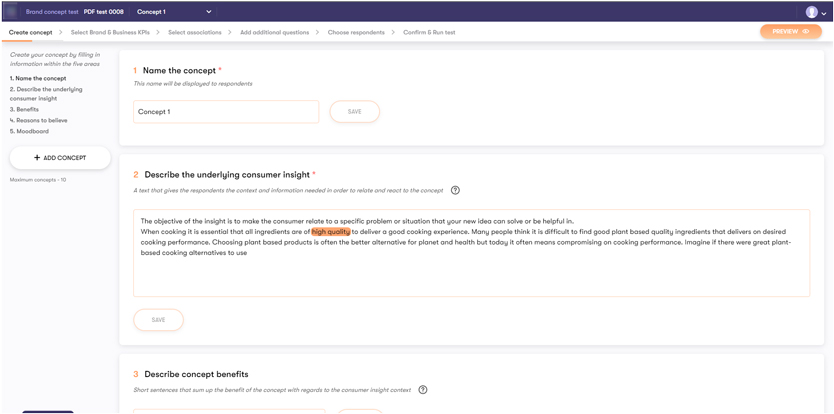Jump to Moodboard section in sidebar

pyautogui.click(x=30, y=131)
